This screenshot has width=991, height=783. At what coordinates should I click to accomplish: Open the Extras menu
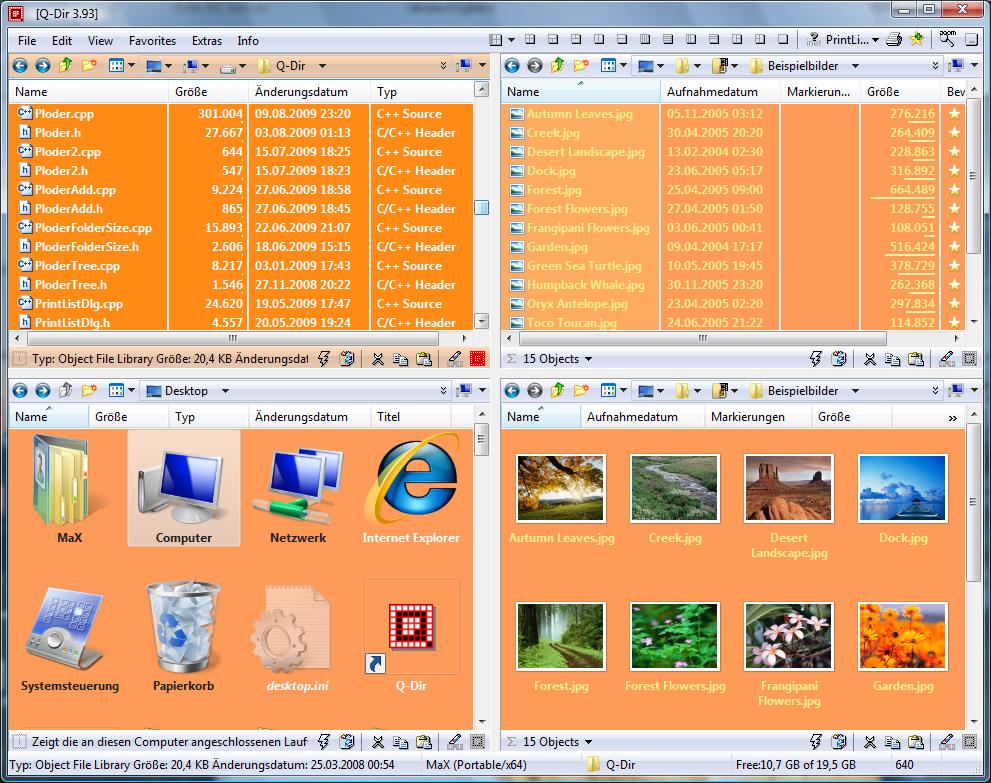tap(206, 41)
